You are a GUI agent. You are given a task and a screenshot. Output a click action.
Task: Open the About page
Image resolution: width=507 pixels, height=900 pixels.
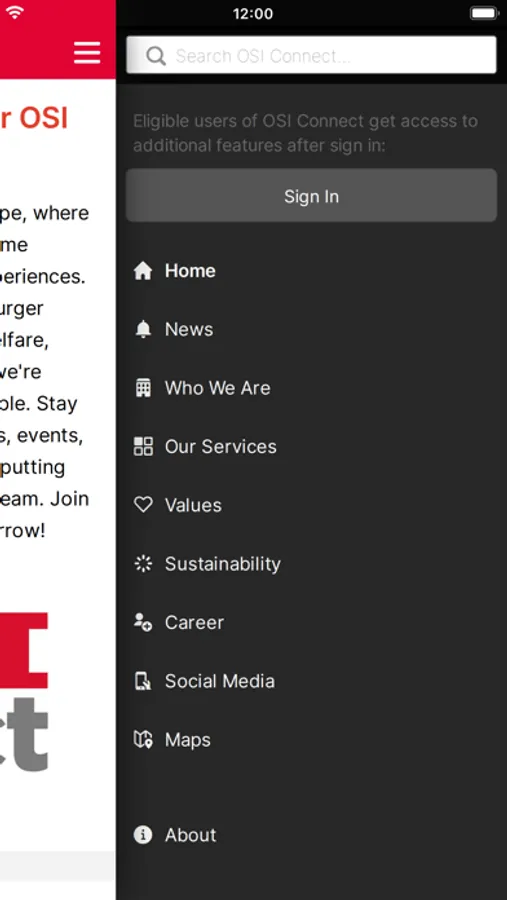pyautogui.click(x=191, y=835)
